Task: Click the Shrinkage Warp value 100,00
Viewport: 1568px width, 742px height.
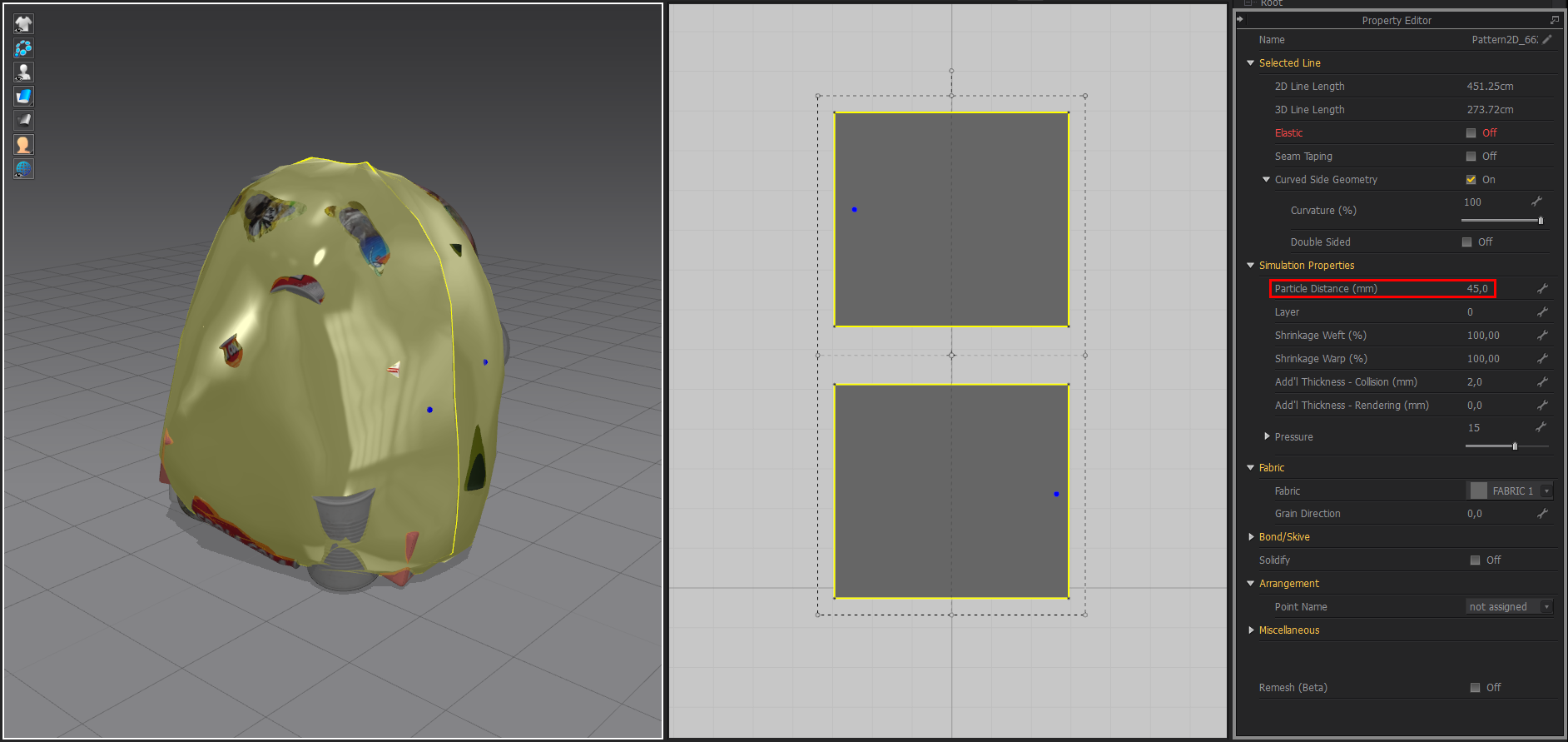Action: [1483, 359]
